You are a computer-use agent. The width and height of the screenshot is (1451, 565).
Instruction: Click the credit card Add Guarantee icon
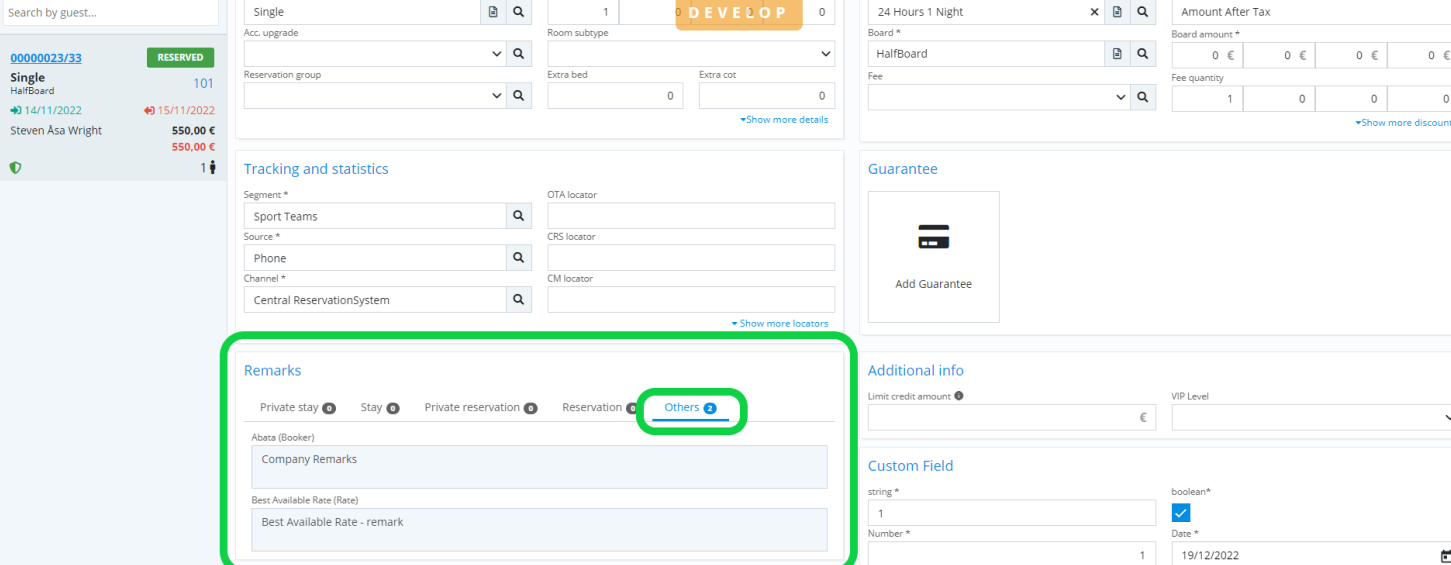[933, 238]
